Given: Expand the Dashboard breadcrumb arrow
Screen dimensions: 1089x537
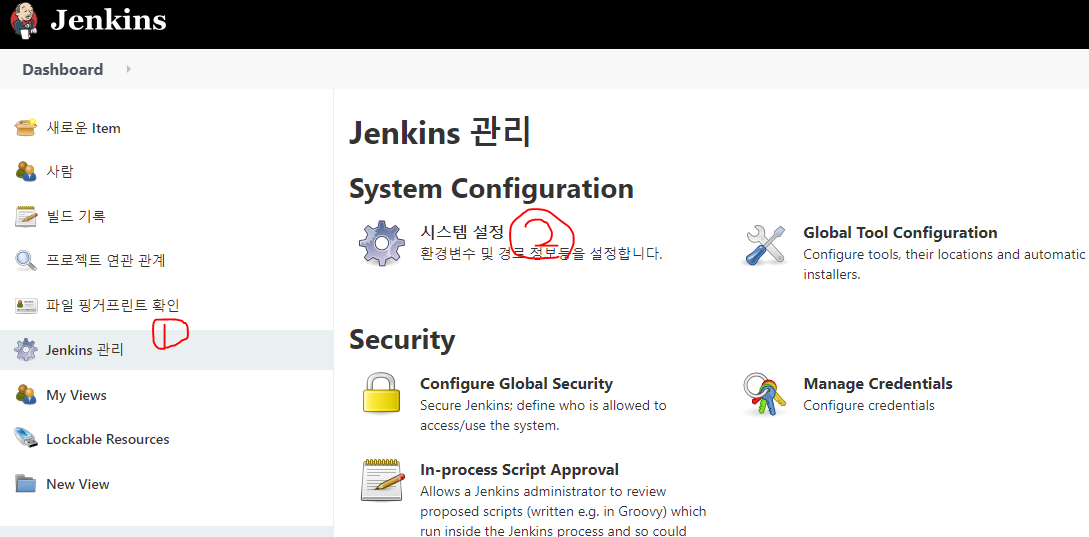Looking at the screenshot, I should coord(128,69).
